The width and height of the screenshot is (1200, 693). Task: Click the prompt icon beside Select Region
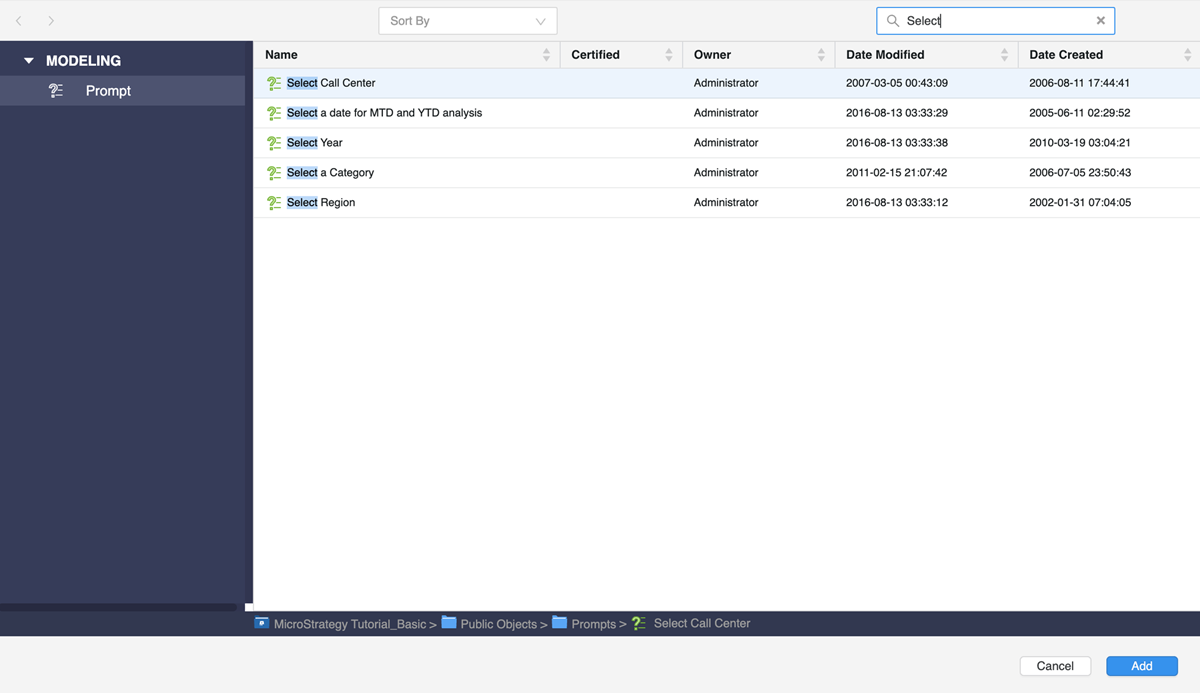[x=274, y=203]
